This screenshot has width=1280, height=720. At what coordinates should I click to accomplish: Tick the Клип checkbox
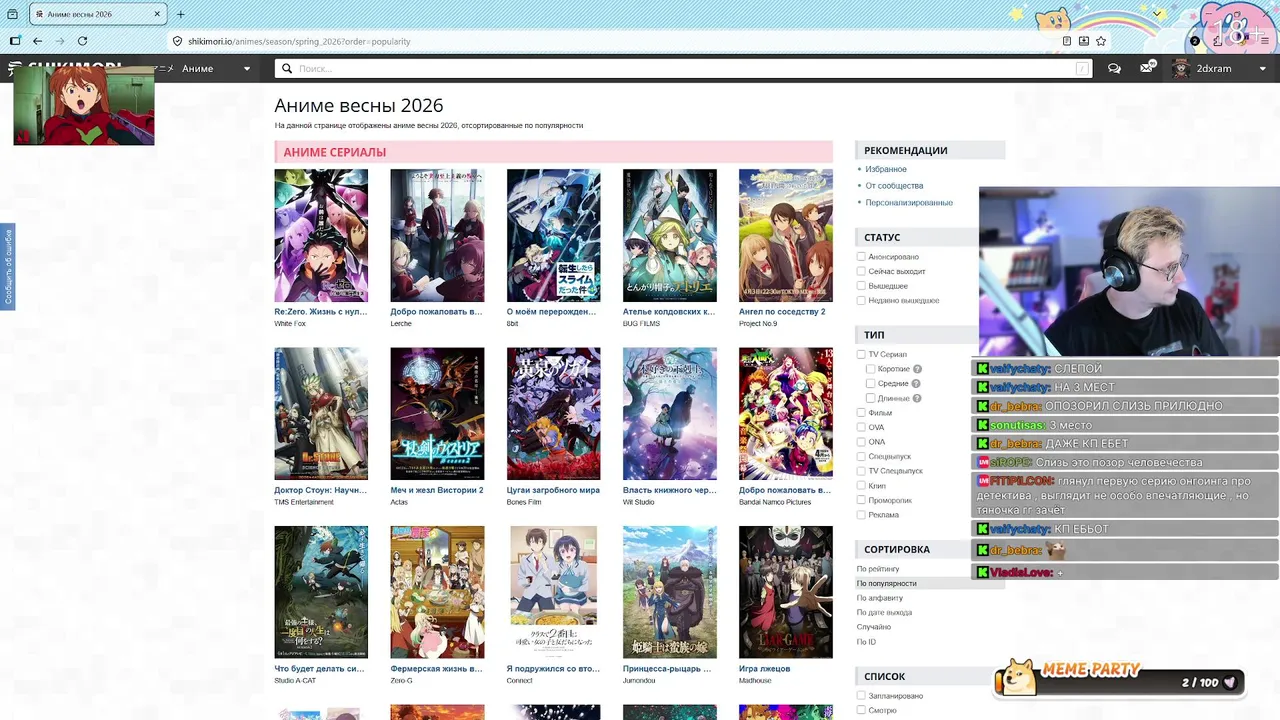coord(861,485)
